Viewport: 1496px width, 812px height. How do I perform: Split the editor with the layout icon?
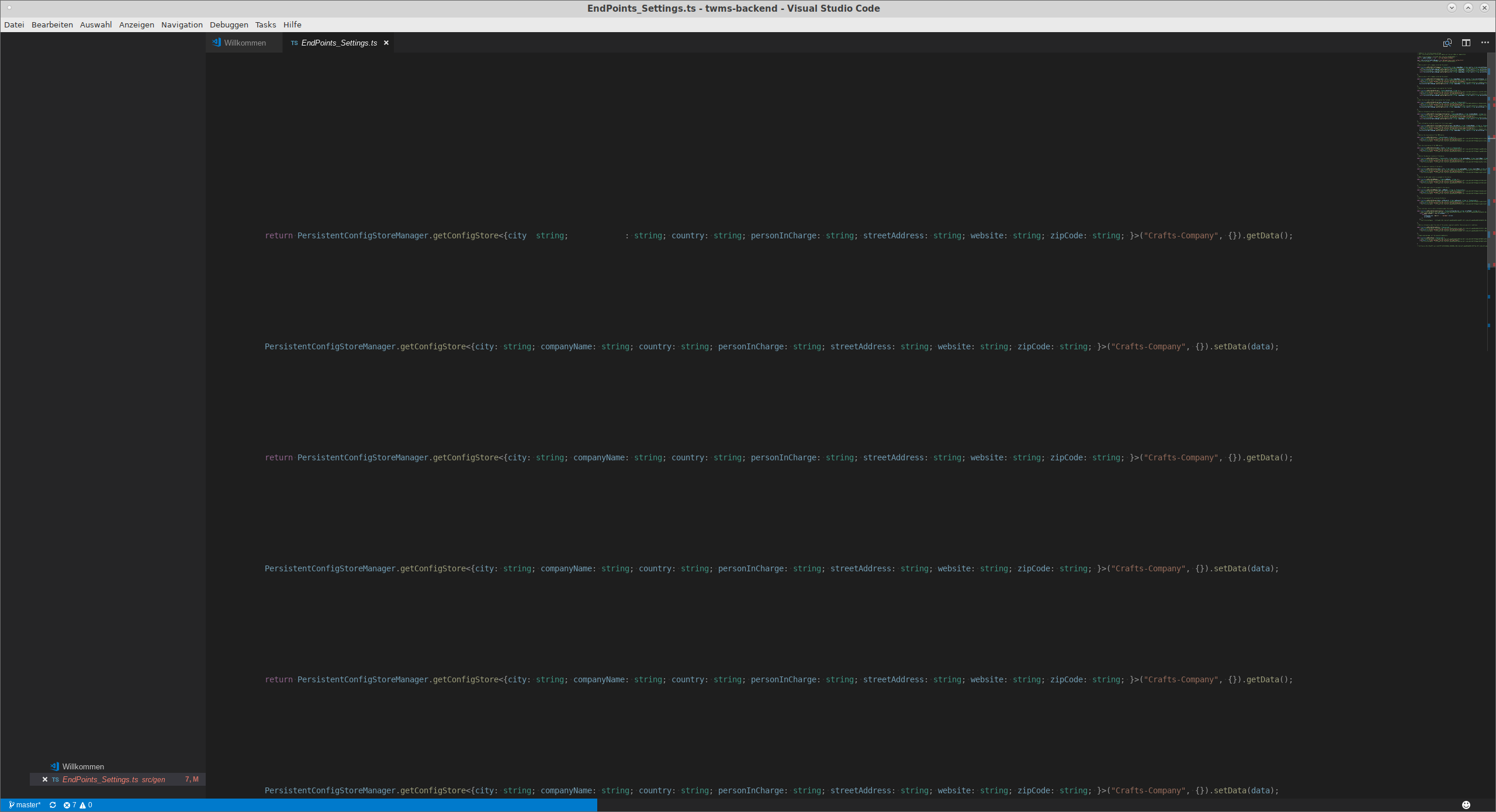(1466, 43)
